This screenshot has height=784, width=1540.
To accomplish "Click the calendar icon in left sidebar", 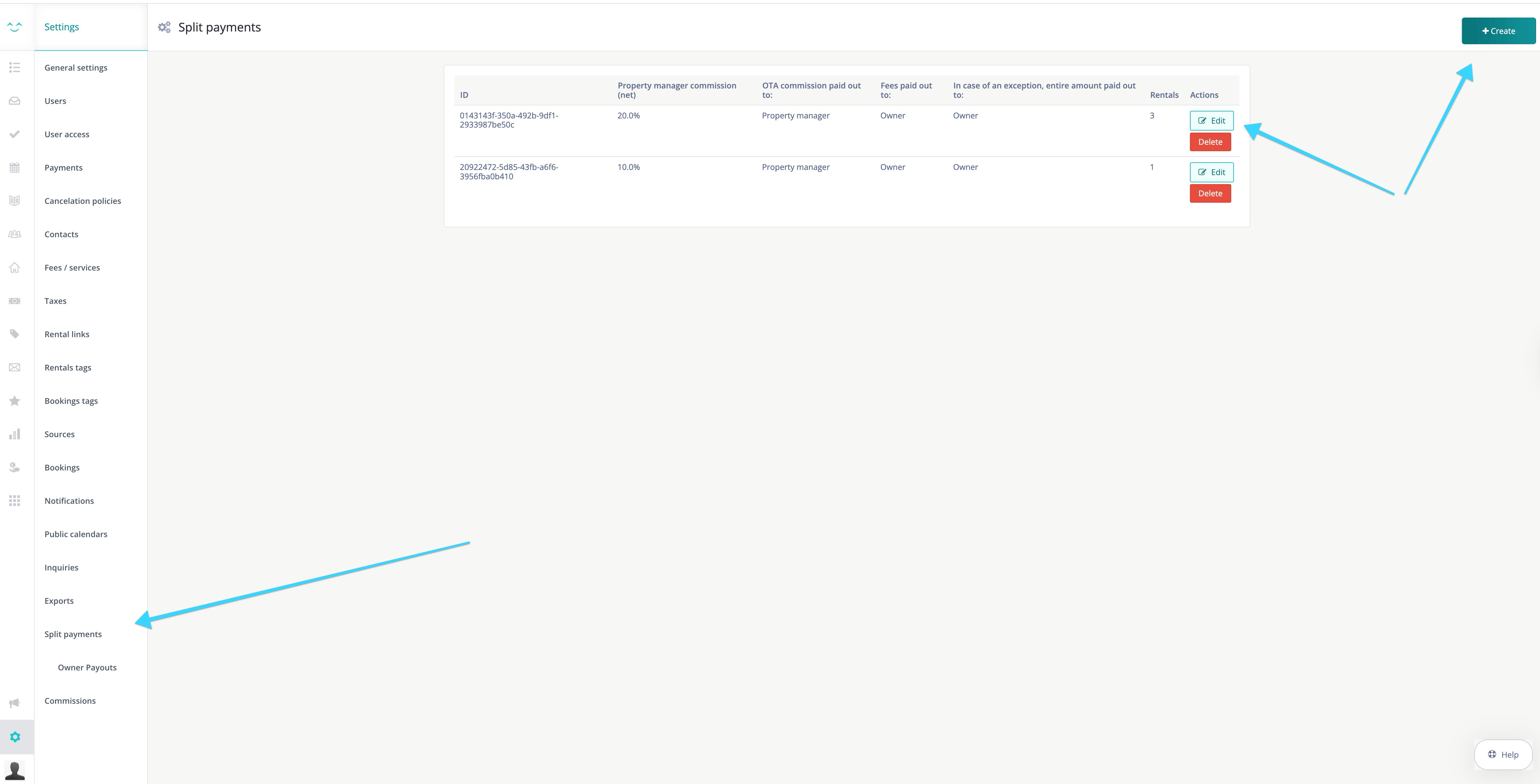I will (x=14, y=168).
